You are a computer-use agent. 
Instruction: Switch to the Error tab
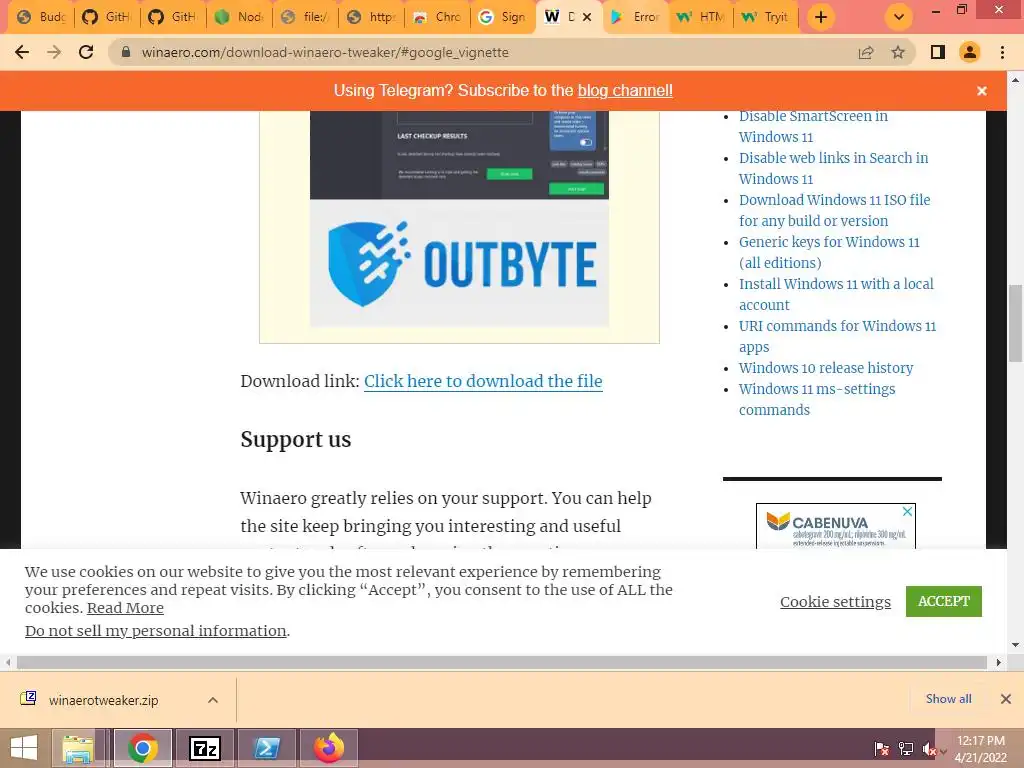(635, 17)
